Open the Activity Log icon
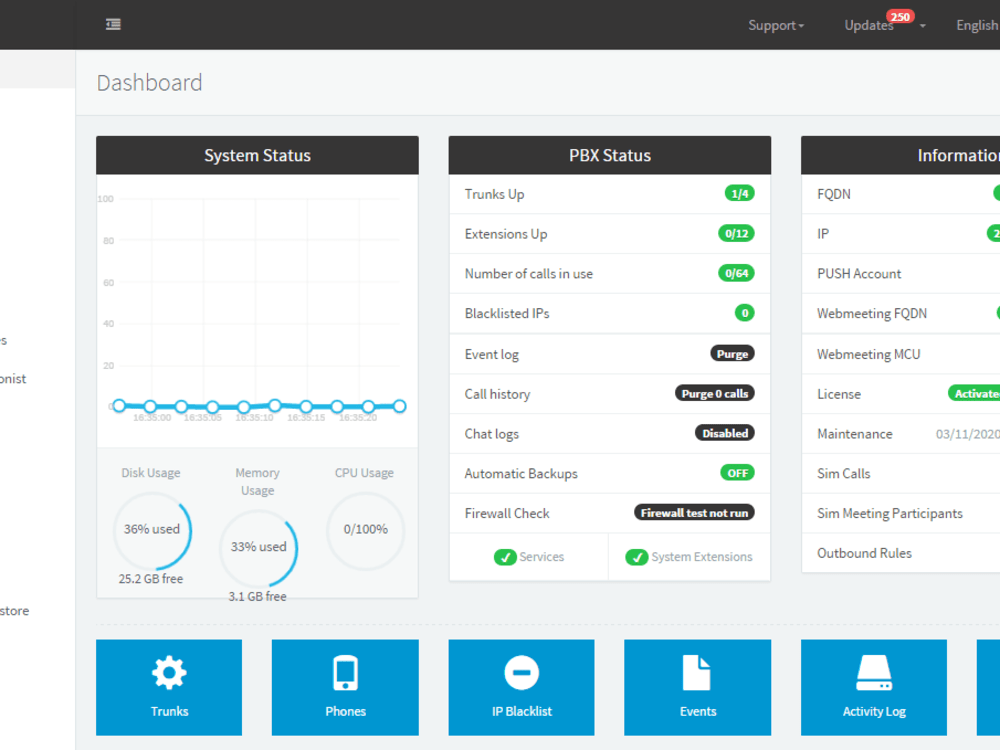This screenshot has width=1000, height=750. (x=873, y=687)
